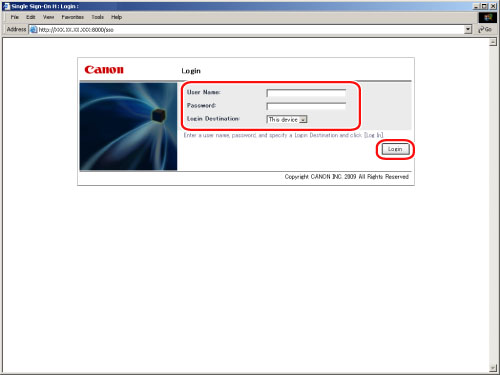Open the Login Destination dropdown
The image size is (500, 375).
pyautogui.click(x=287, y=119)
